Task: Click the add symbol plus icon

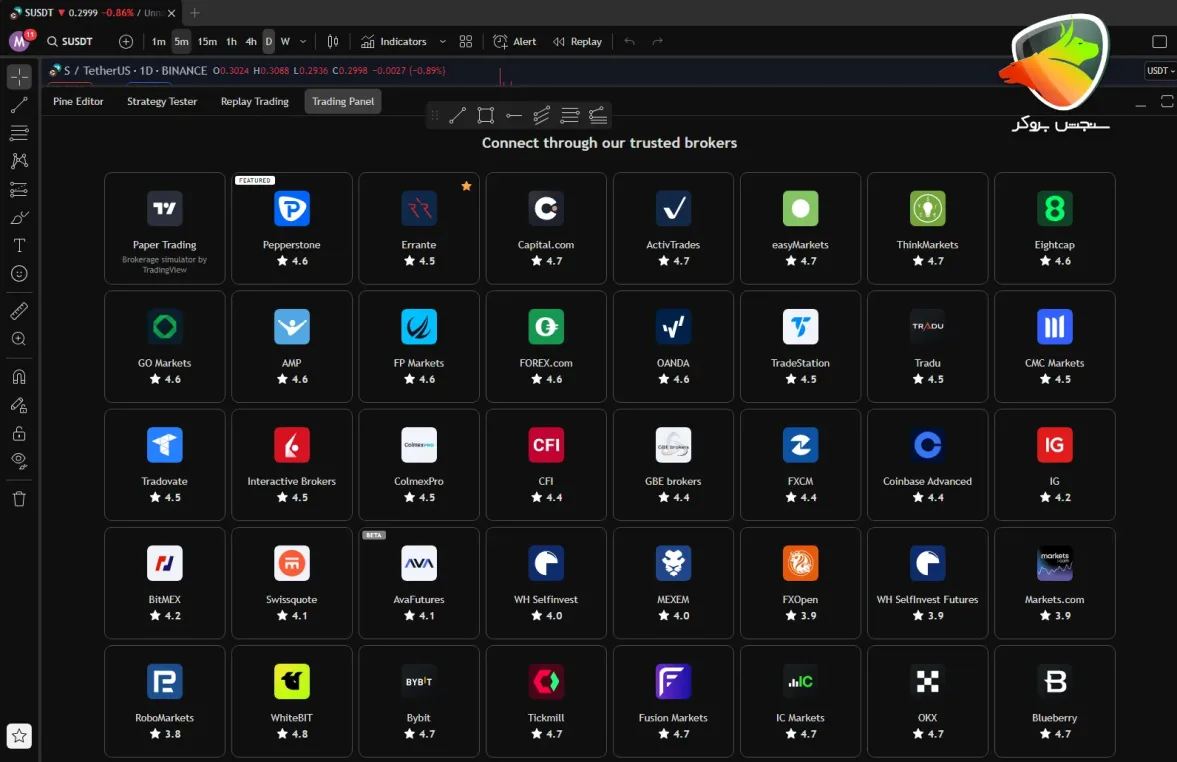Action: pos(126,41)
